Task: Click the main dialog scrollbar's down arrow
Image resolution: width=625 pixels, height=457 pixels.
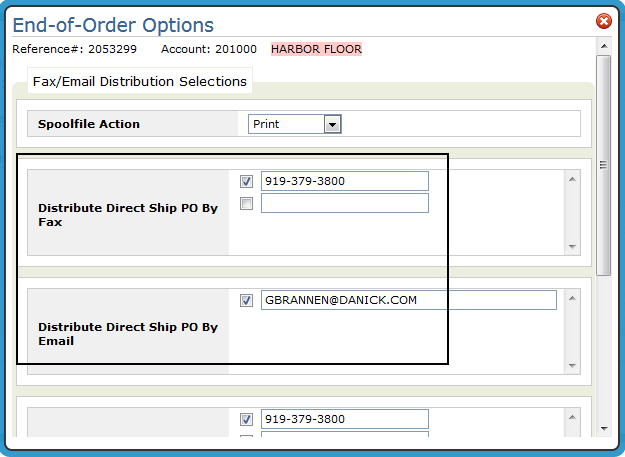Action: pyautogui.click(x=604, y=429)
